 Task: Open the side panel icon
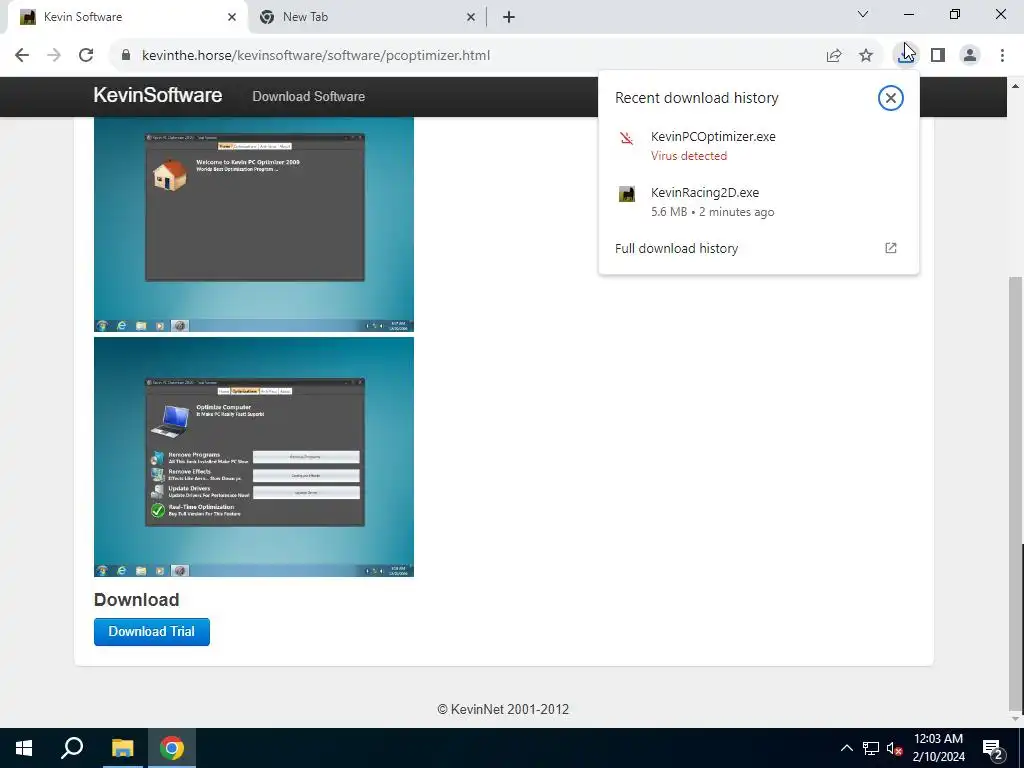click(x=938, y=56)
